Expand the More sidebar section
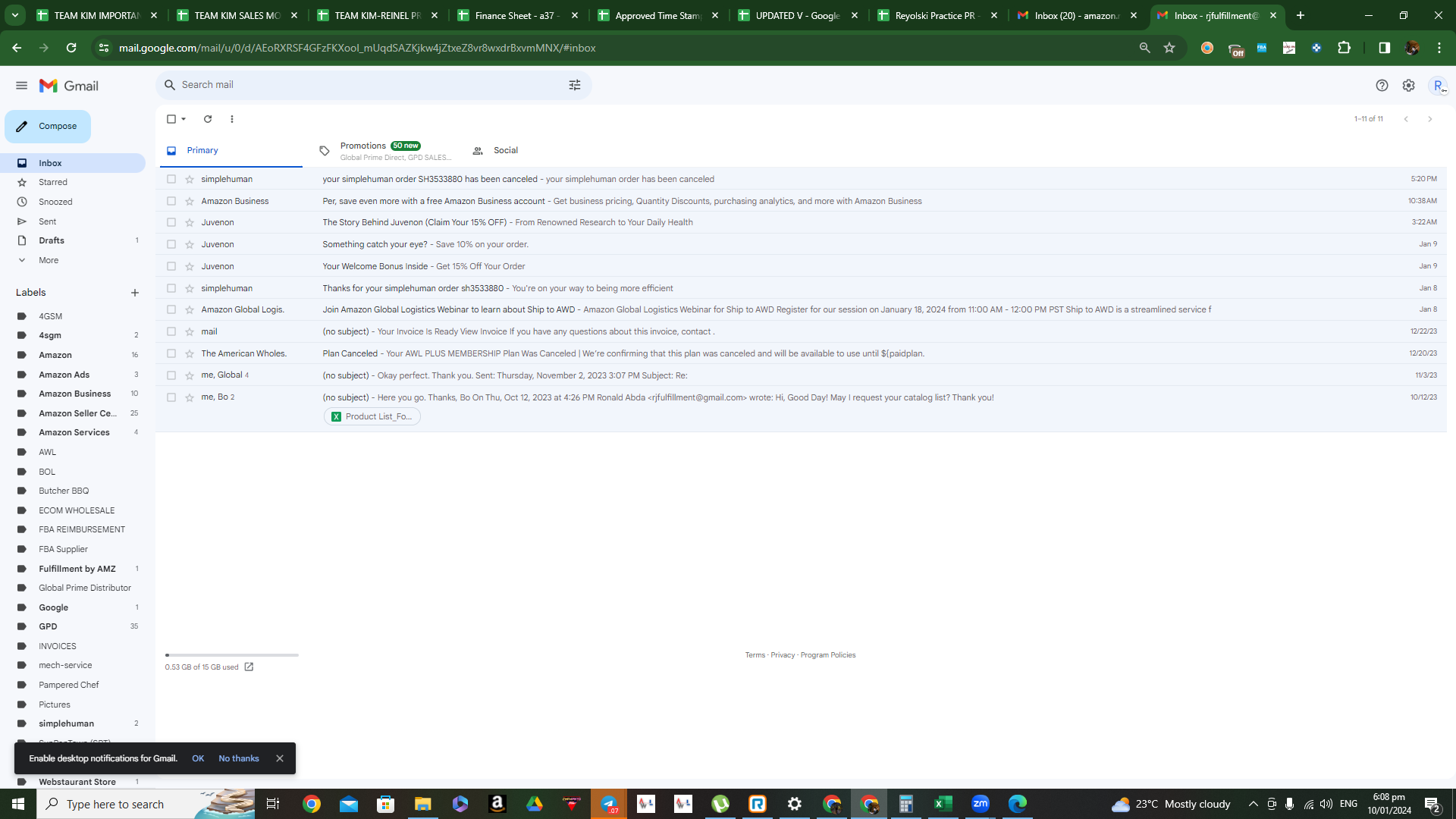The height and width of the screenshot is (819, 1456). click(x=49, y=260)
